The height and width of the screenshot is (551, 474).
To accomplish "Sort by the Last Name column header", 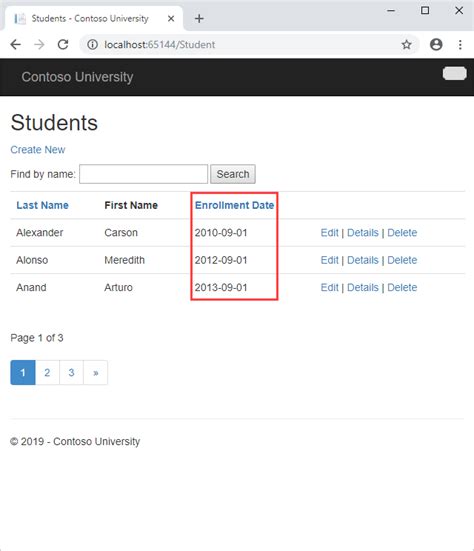I will pyautogui.click(x=43, y=205).
